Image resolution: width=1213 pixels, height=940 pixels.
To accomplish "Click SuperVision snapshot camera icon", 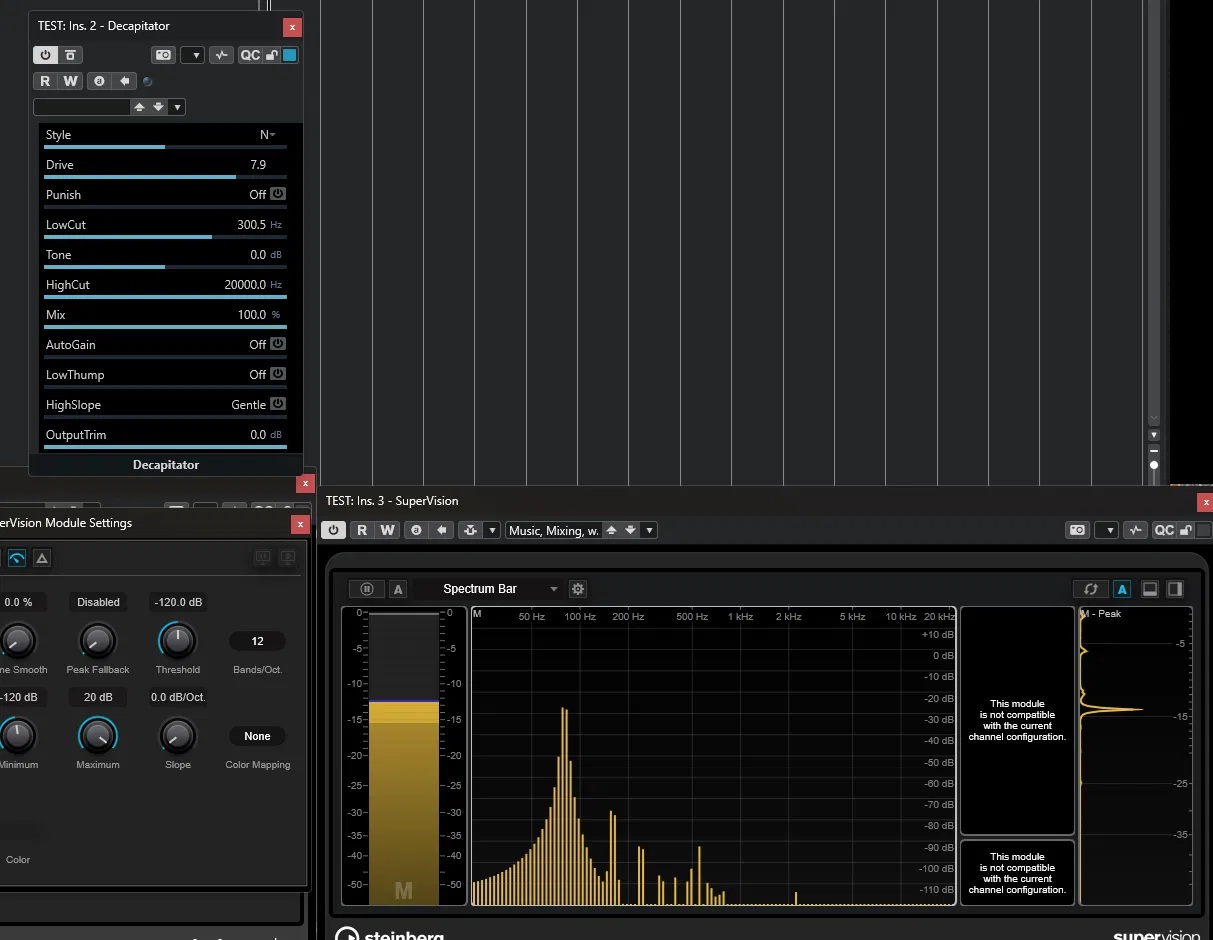I will click(1077, 530).
